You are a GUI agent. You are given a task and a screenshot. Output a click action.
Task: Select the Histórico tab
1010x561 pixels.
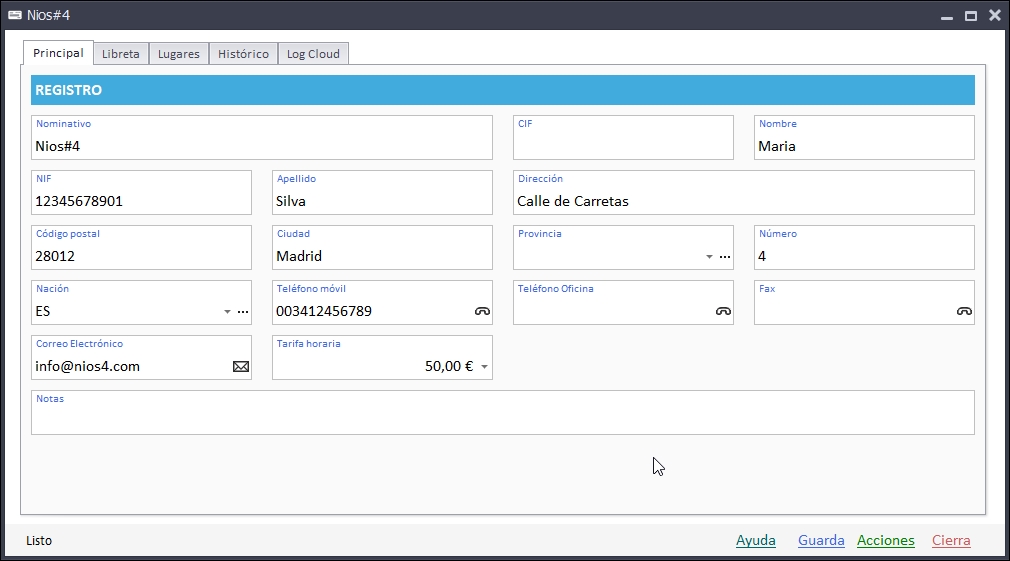[x=243, y=54]
